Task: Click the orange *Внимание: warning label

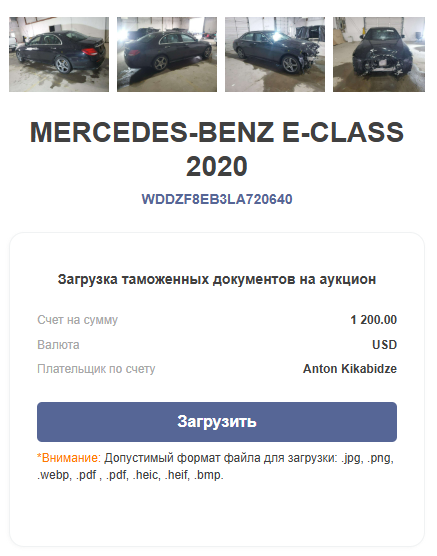Action: pyautogui.click(x=69, y=458)
